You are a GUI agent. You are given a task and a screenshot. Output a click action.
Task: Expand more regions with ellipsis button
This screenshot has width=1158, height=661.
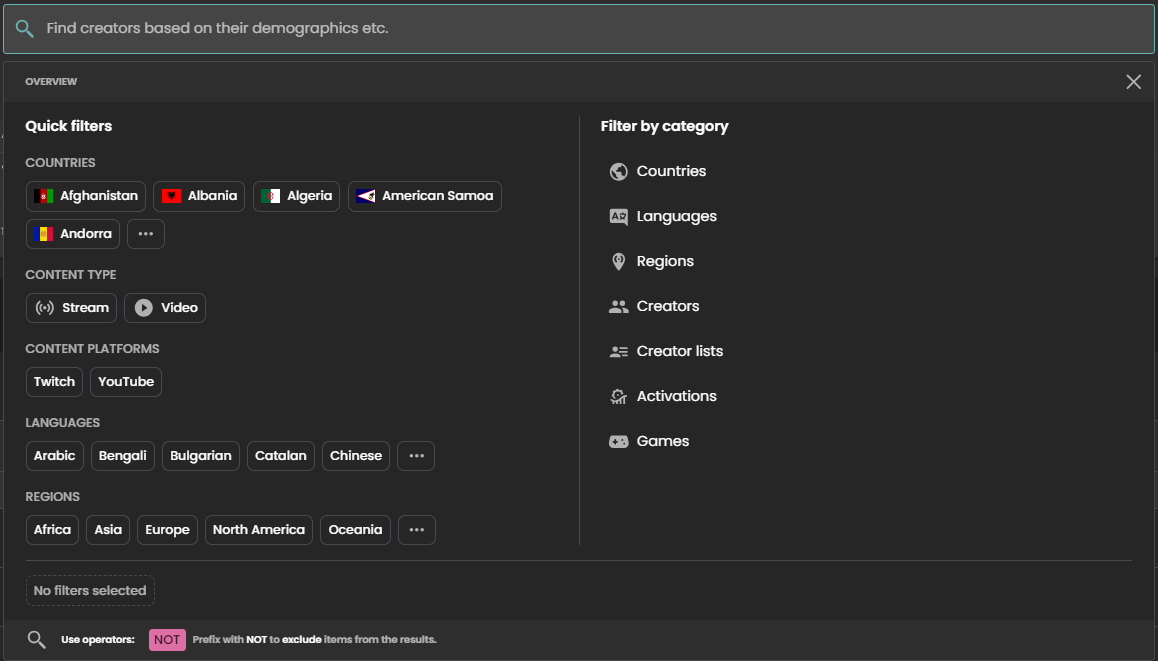(417, 530)
